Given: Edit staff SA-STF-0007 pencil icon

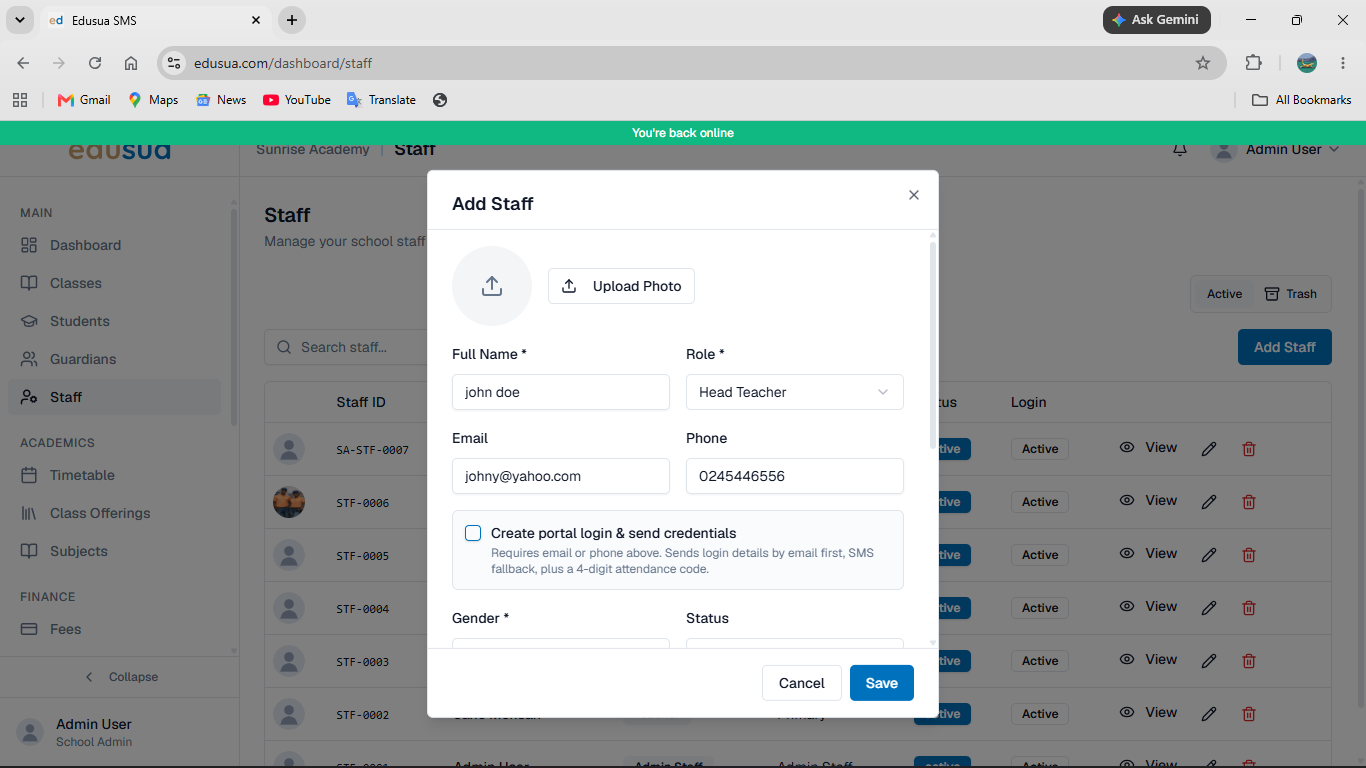Looking at the screenshot, I should (1209, 449).
